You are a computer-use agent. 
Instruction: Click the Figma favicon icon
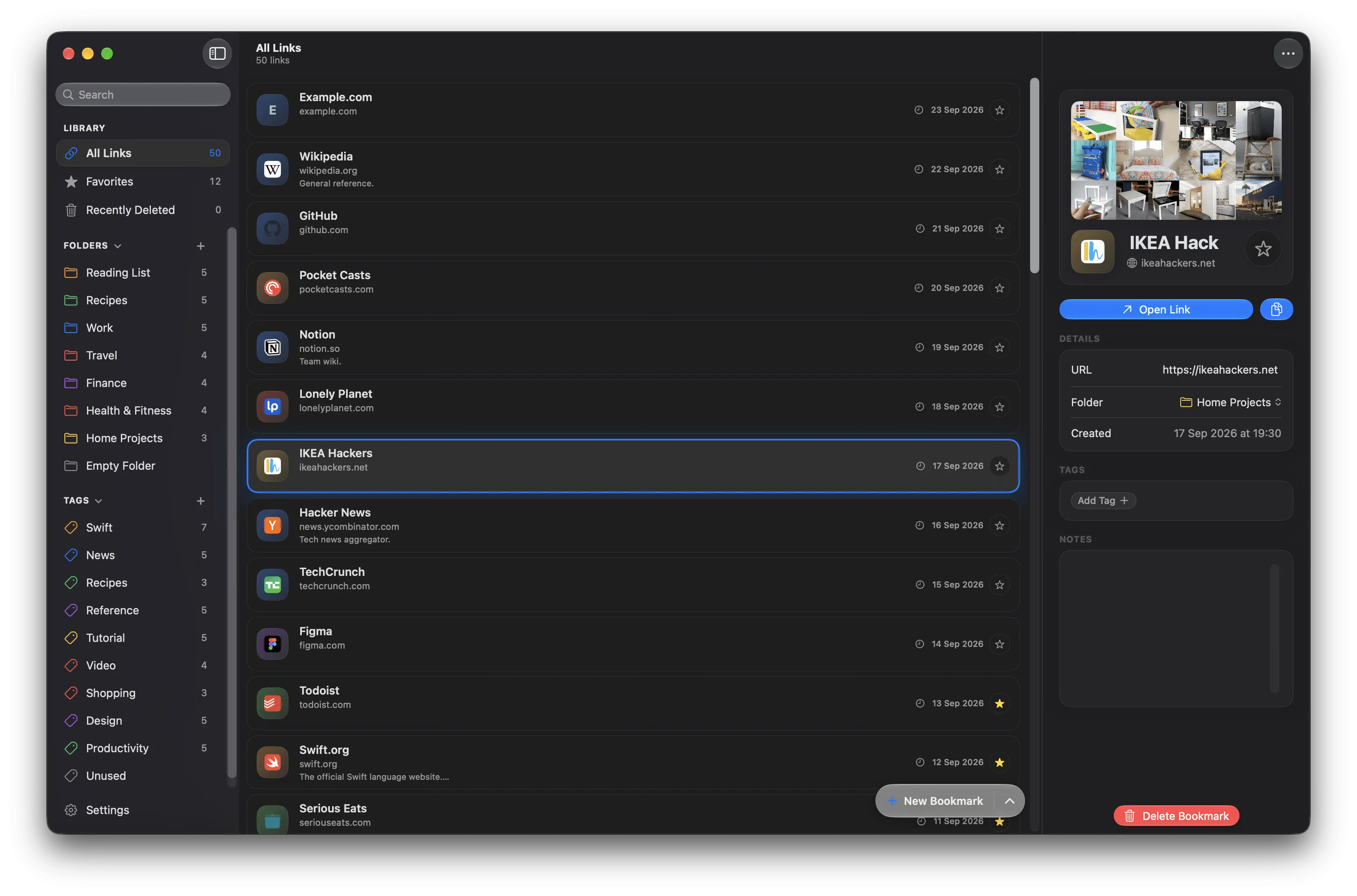coord(272,644)
